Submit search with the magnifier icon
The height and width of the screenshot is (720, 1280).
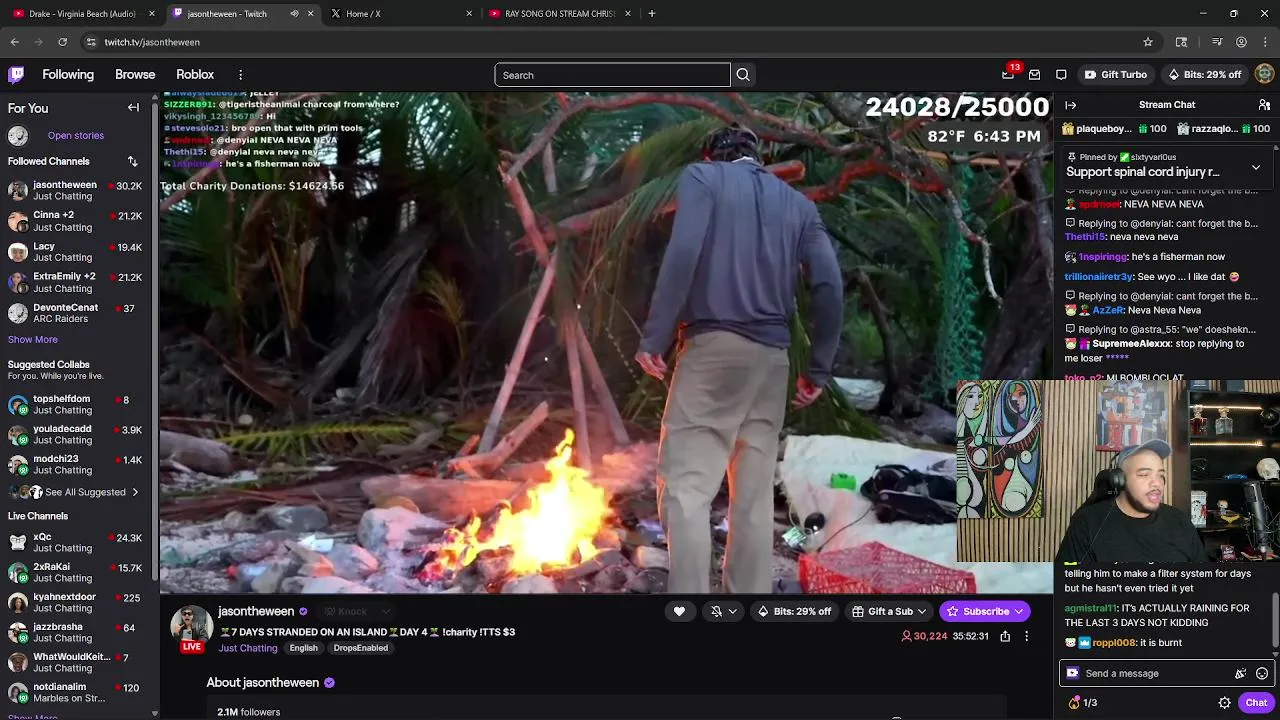point(743,75)
